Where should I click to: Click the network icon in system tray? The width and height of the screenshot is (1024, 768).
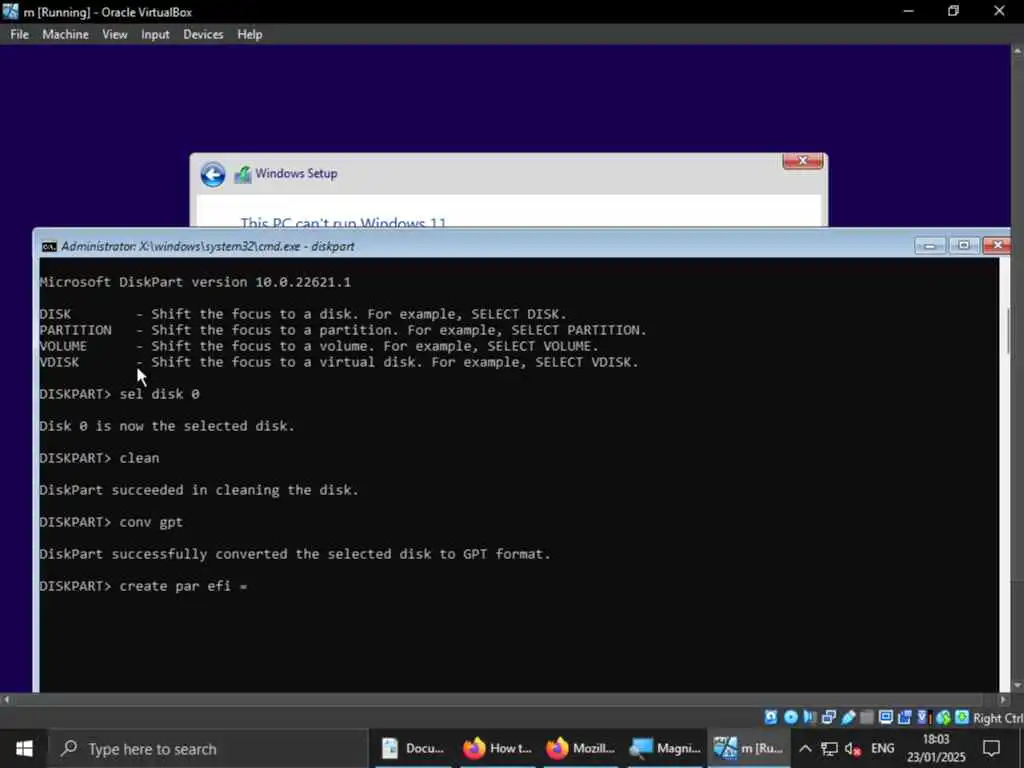(x=829, y=748)
